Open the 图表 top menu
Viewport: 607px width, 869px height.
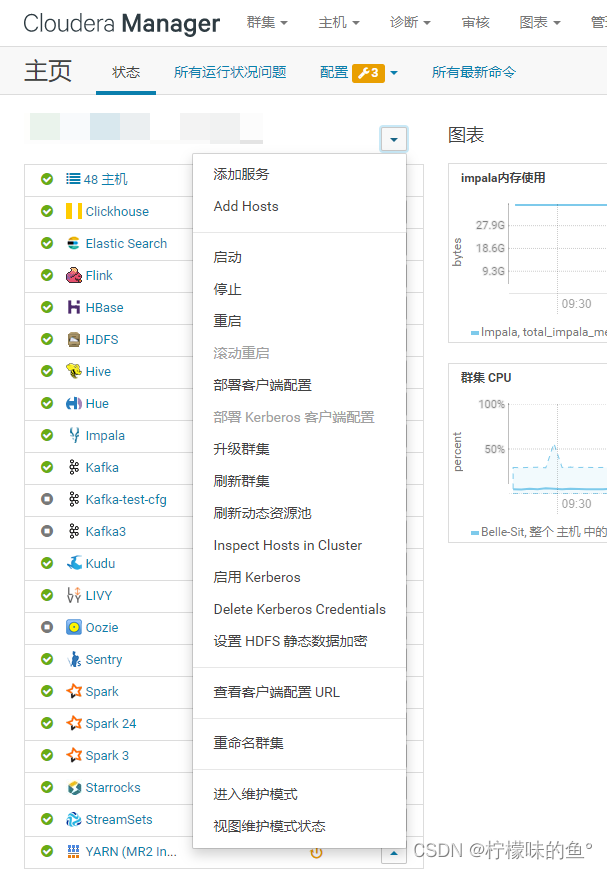coord(540,23)
